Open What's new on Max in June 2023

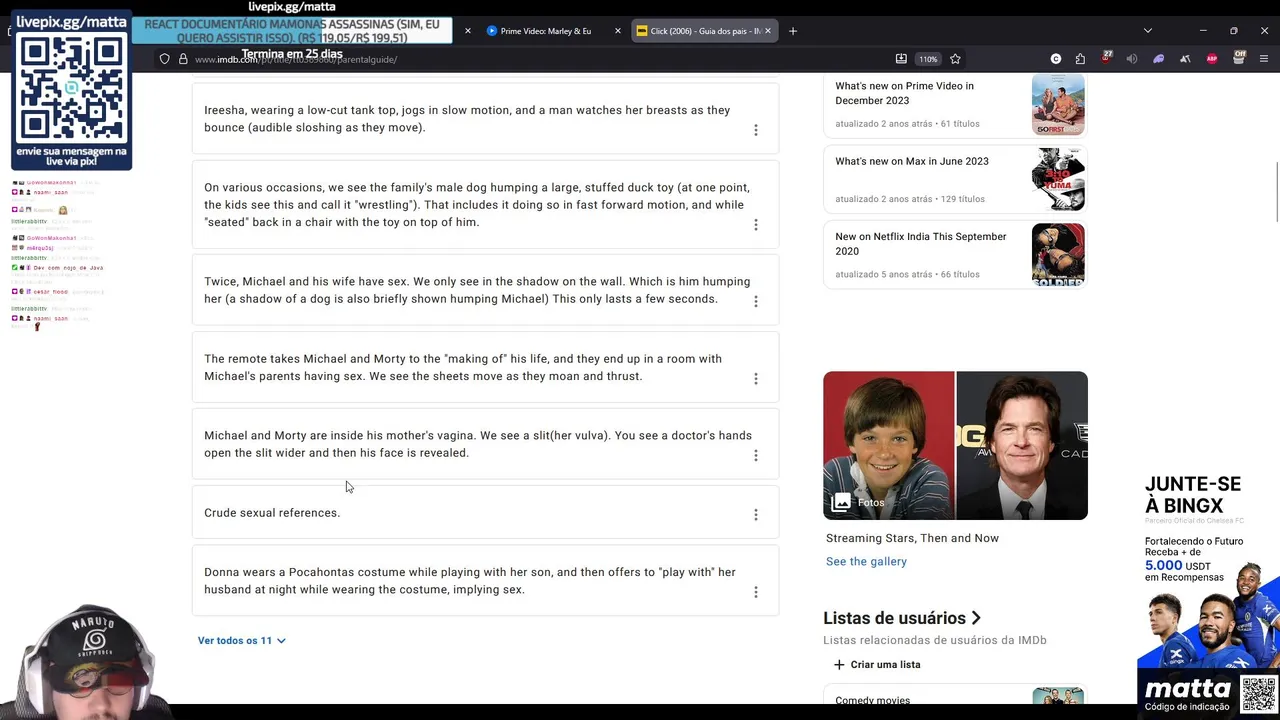click(912, 161)
